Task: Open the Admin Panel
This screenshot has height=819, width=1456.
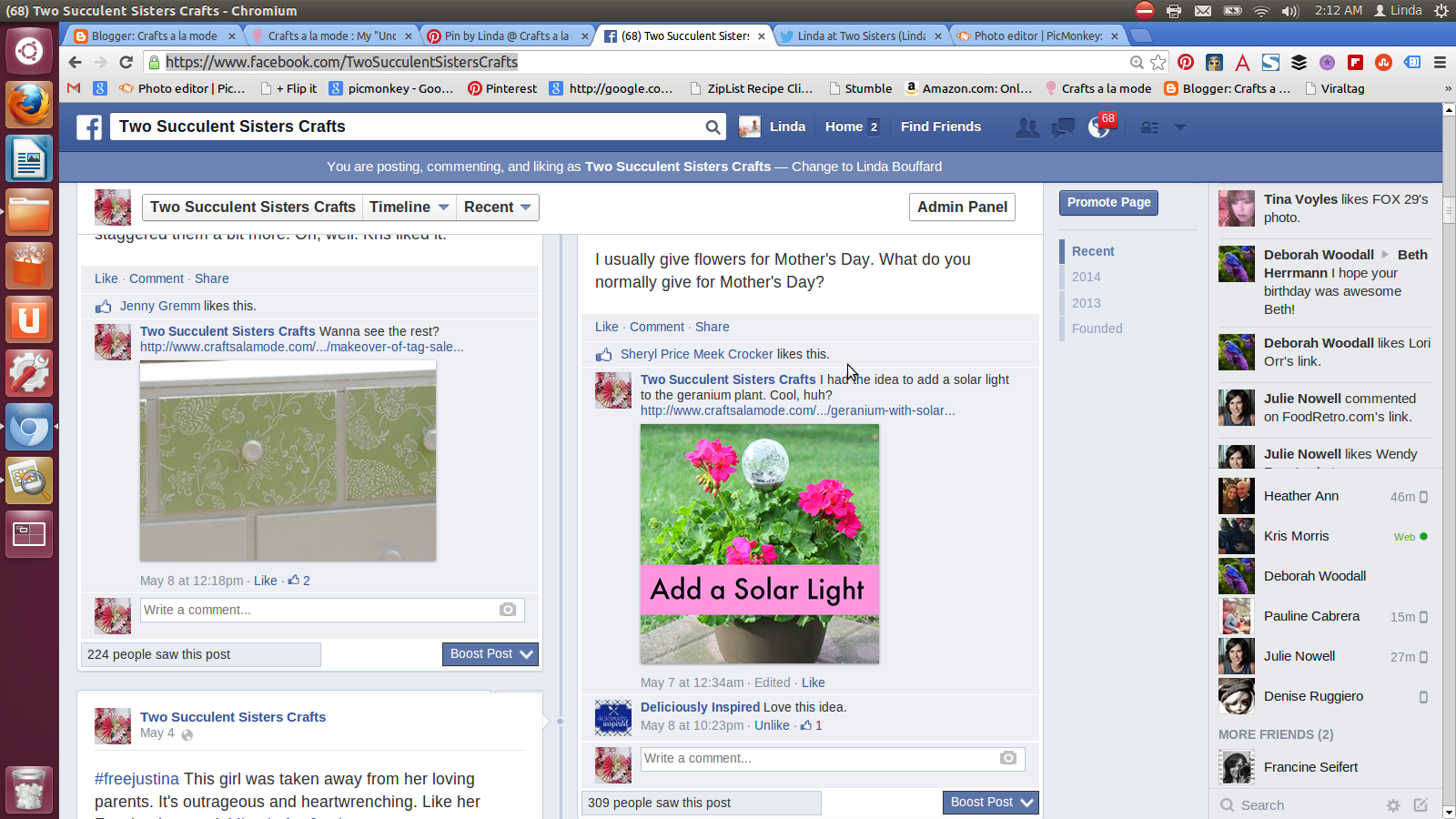Action: point(962,207)
